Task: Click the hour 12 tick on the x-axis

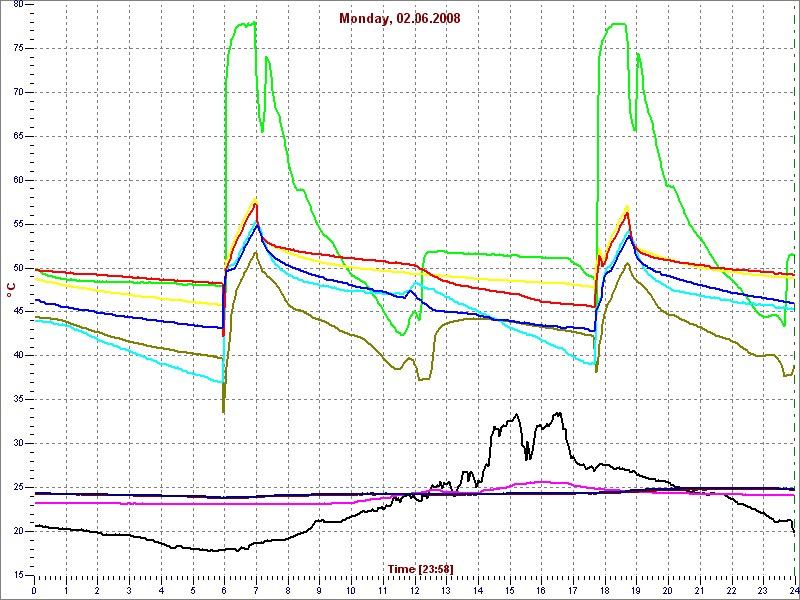Action: pos(414,590)
